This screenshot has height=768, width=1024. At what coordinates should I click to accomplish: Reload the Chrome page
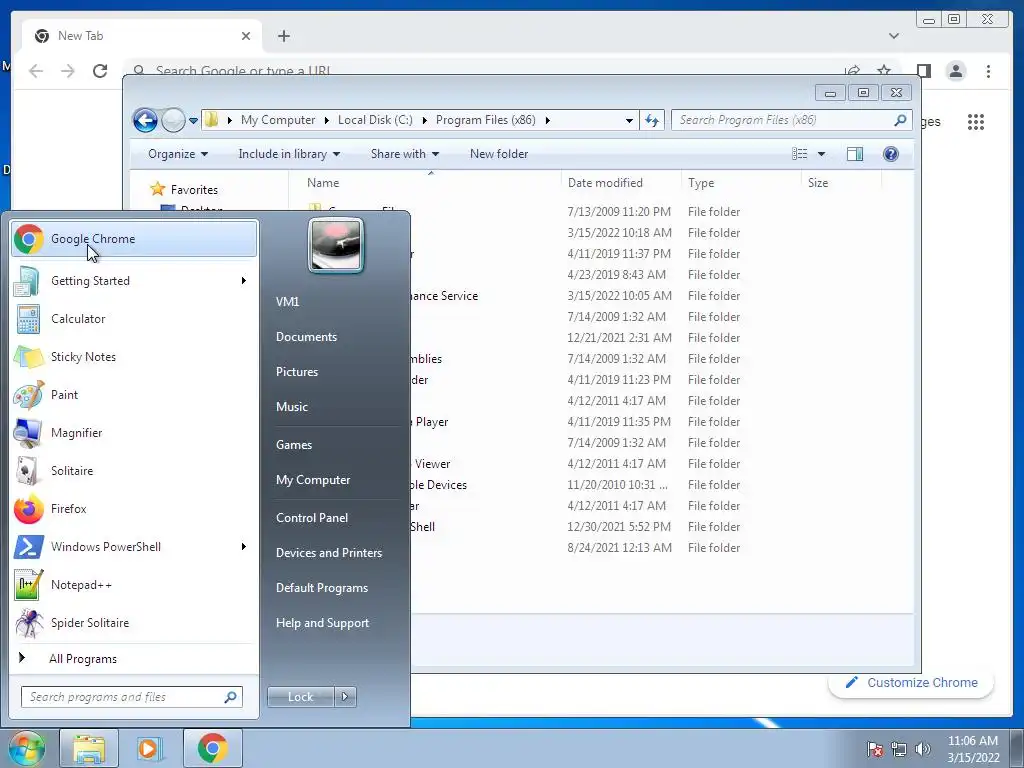100,71
